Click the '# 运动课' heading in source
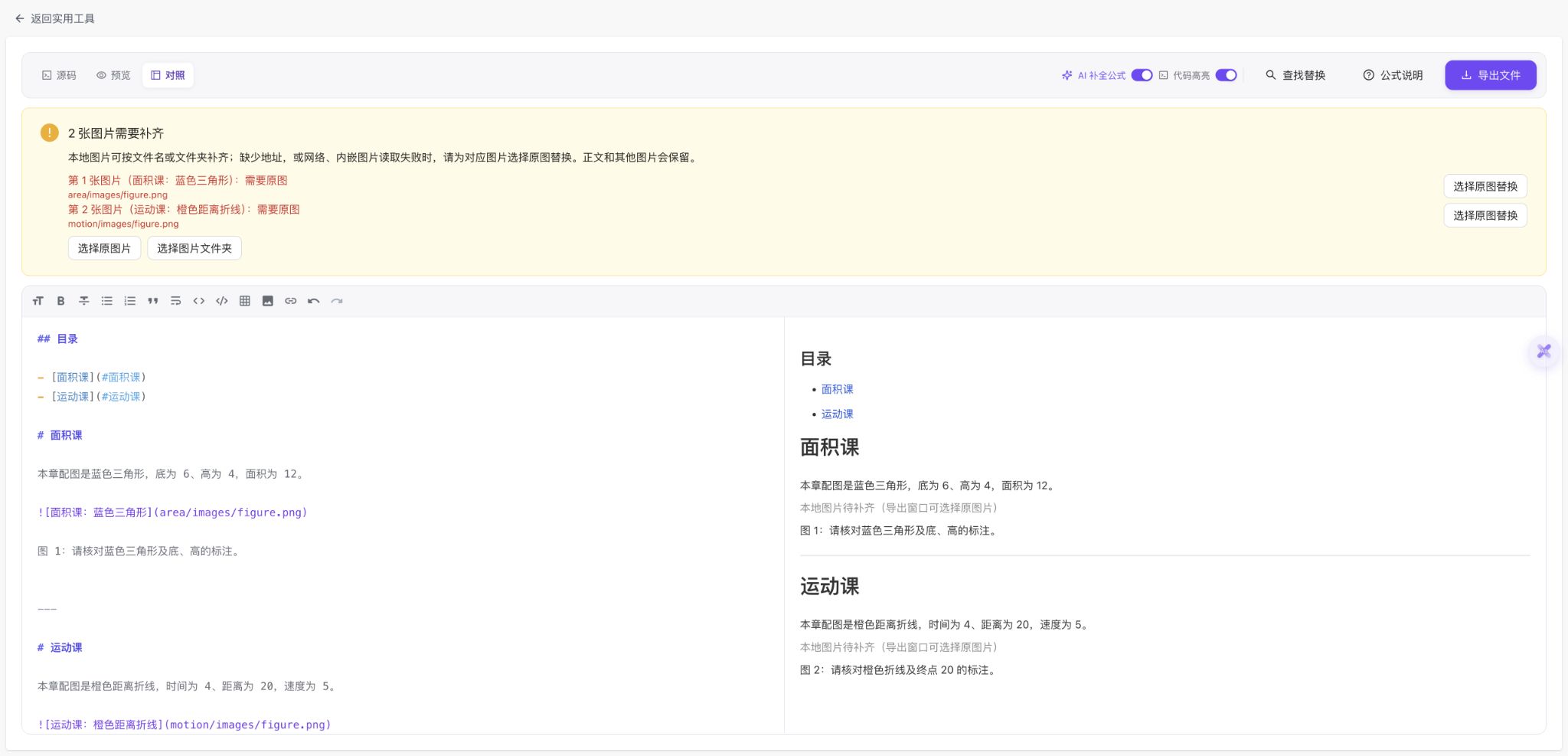The width and height of the screenshot is (1568, 756). [x=60, y=647]
